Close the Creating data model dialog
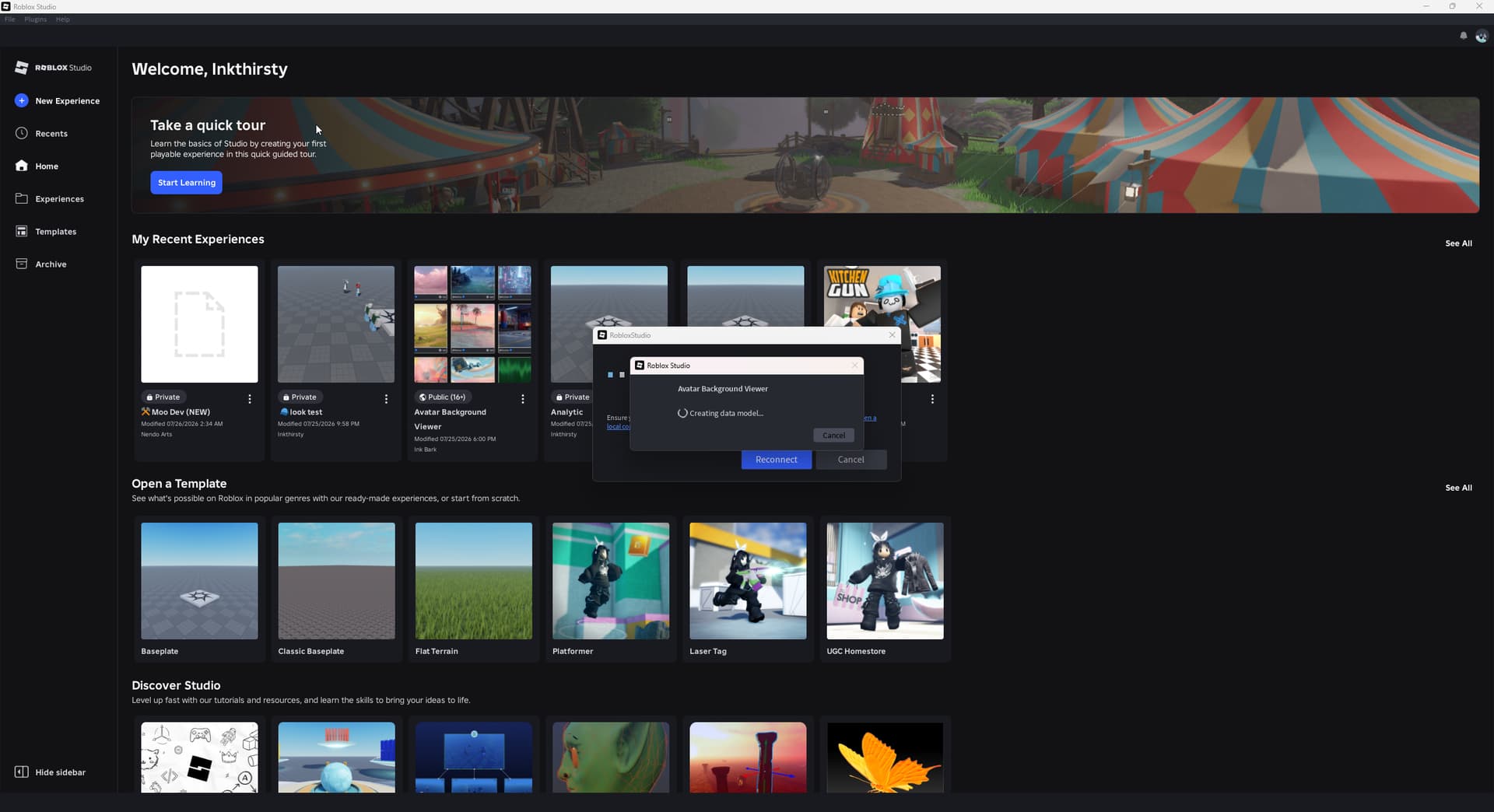 tap(854, 366)
